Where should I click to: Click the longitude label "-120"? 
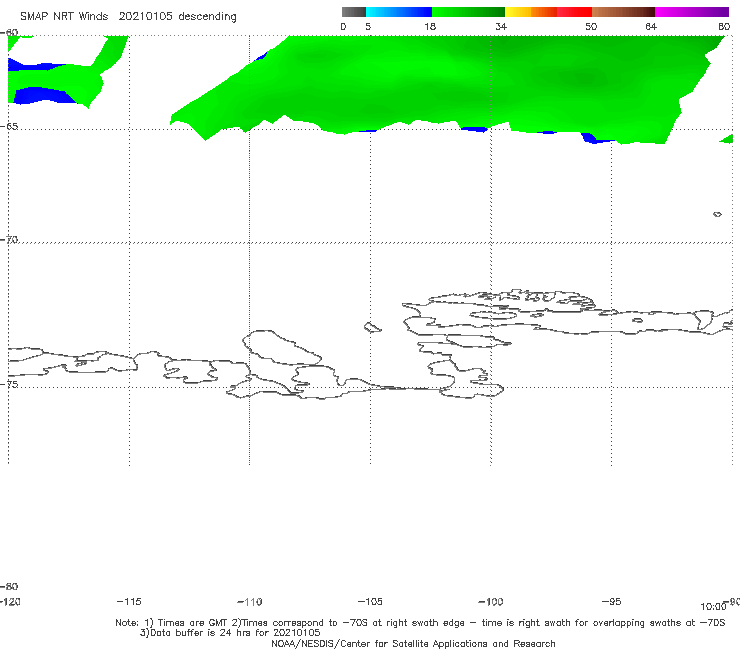10,601
